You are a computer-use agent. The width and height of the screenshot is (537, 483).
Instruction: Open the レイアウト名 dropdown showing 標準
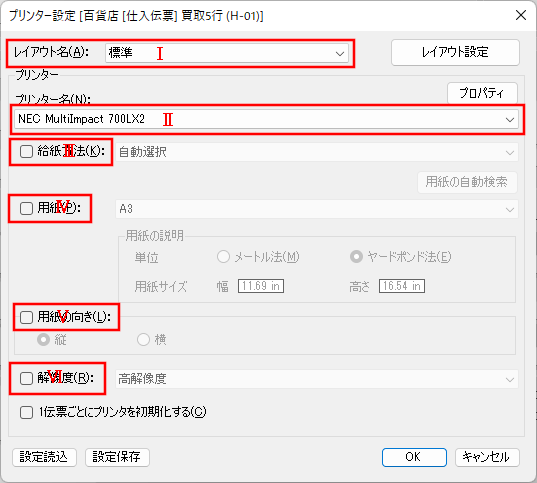(227, 53)
